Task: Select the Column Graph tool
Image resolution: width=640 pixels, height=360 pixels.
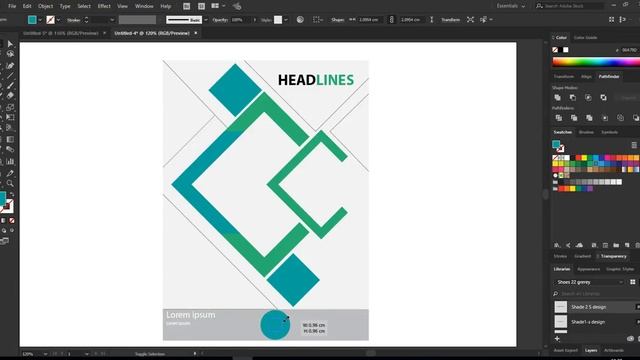Action: (10, 162)
